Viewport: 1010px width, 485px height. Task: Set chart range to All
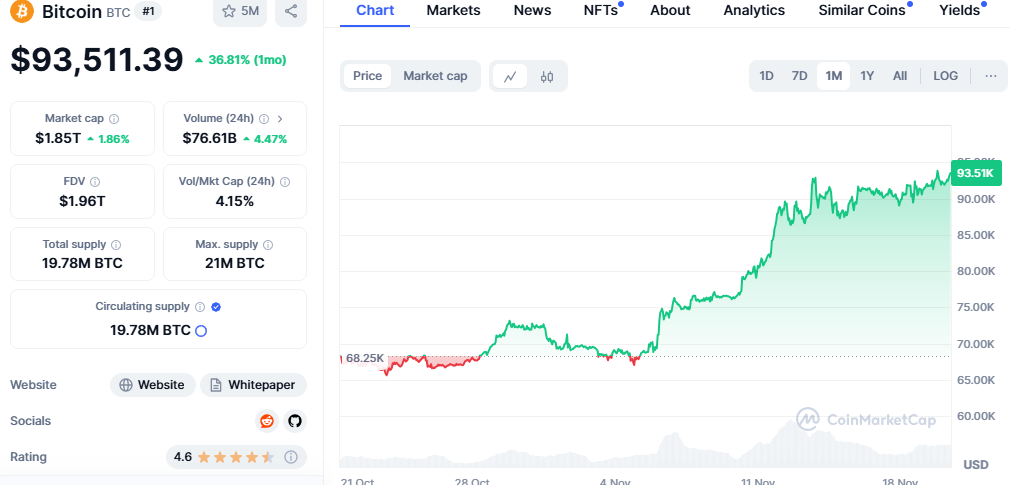(900, 76)
